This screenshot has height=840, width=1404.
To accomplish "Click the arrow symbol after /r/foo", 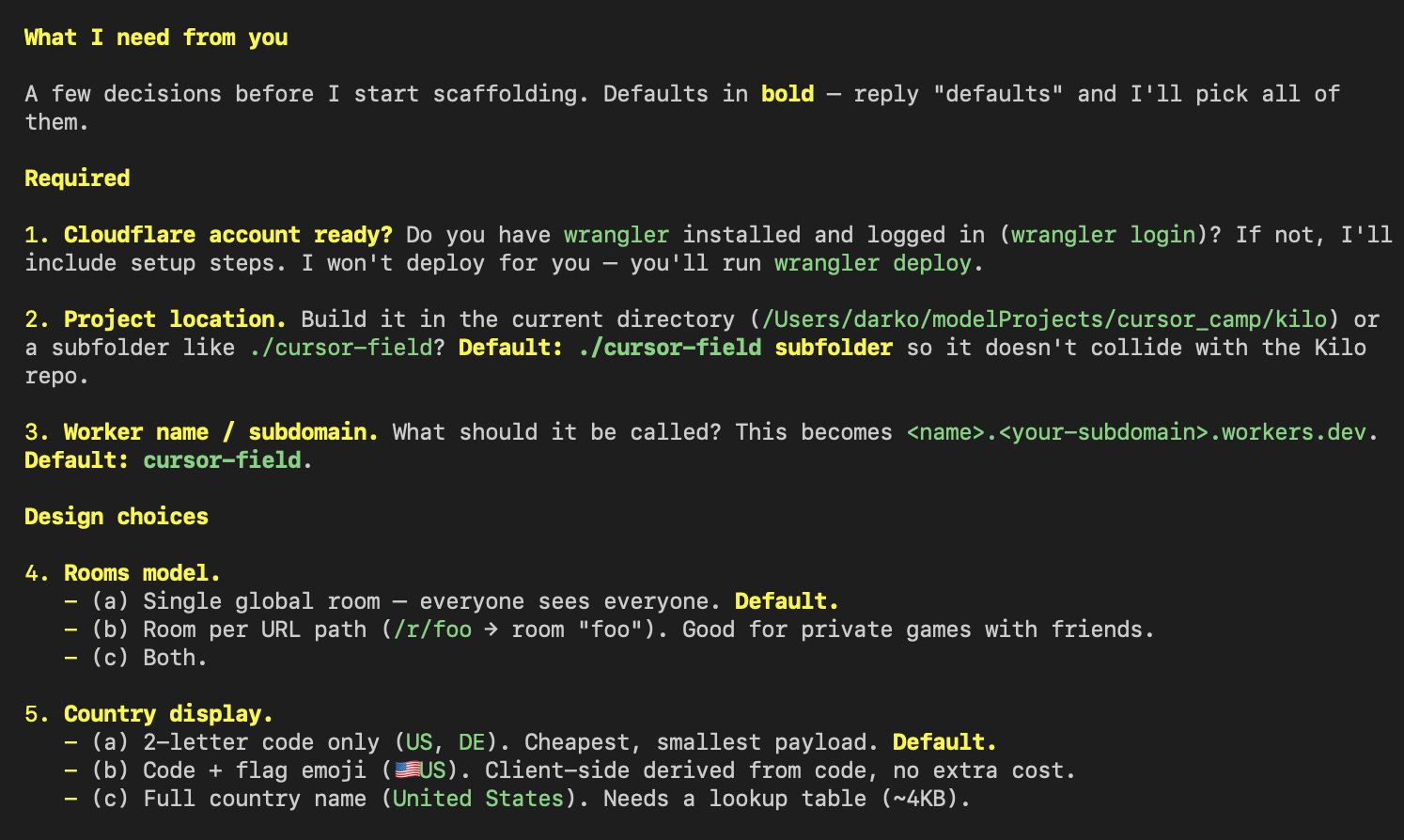I will pos(491,630).
